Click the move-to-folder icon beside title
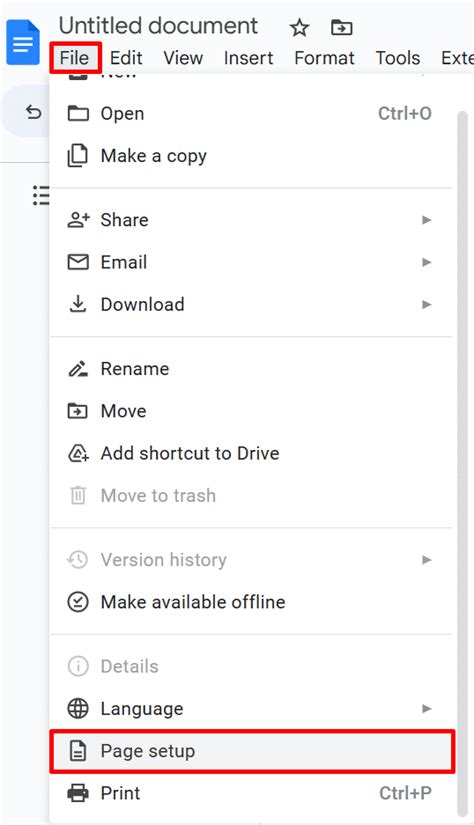 point(341,27)
